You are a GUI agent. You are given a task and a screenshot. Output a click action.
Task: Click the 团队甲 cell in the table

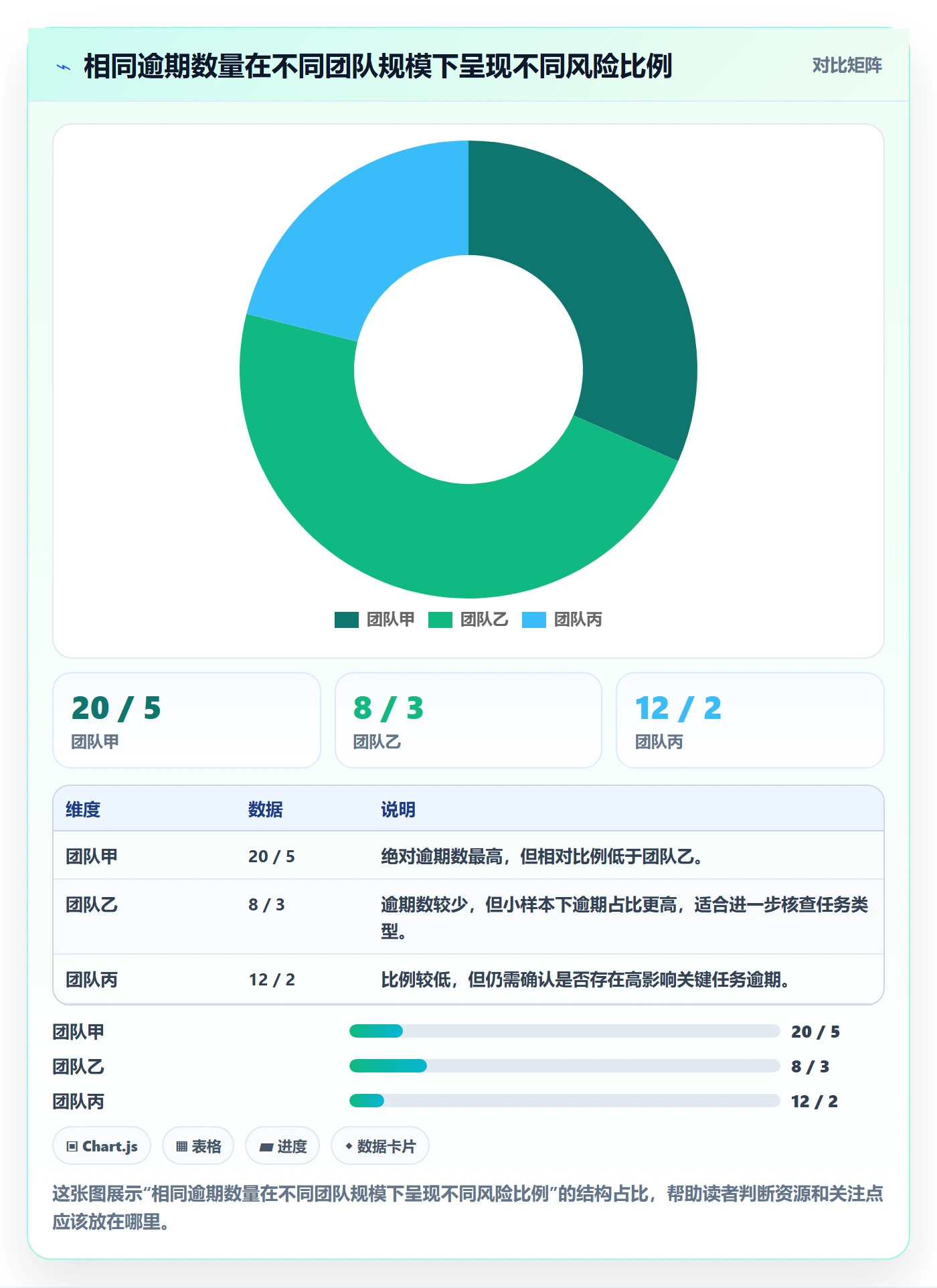(x=92, y=856)
